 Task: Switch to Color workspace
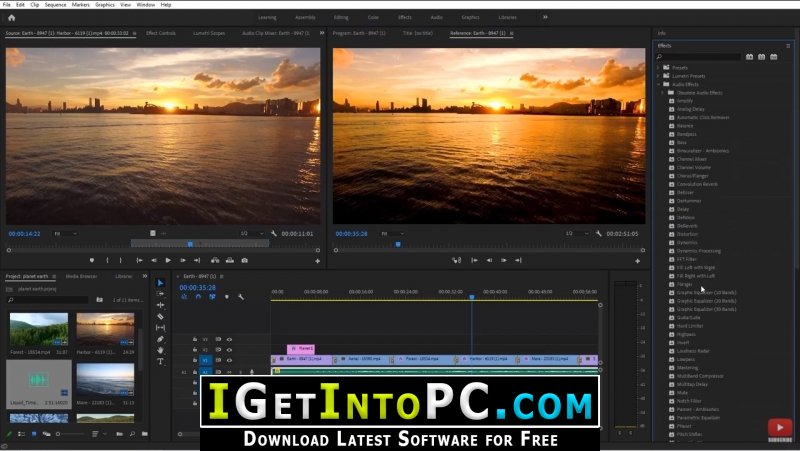pos(373,17)
